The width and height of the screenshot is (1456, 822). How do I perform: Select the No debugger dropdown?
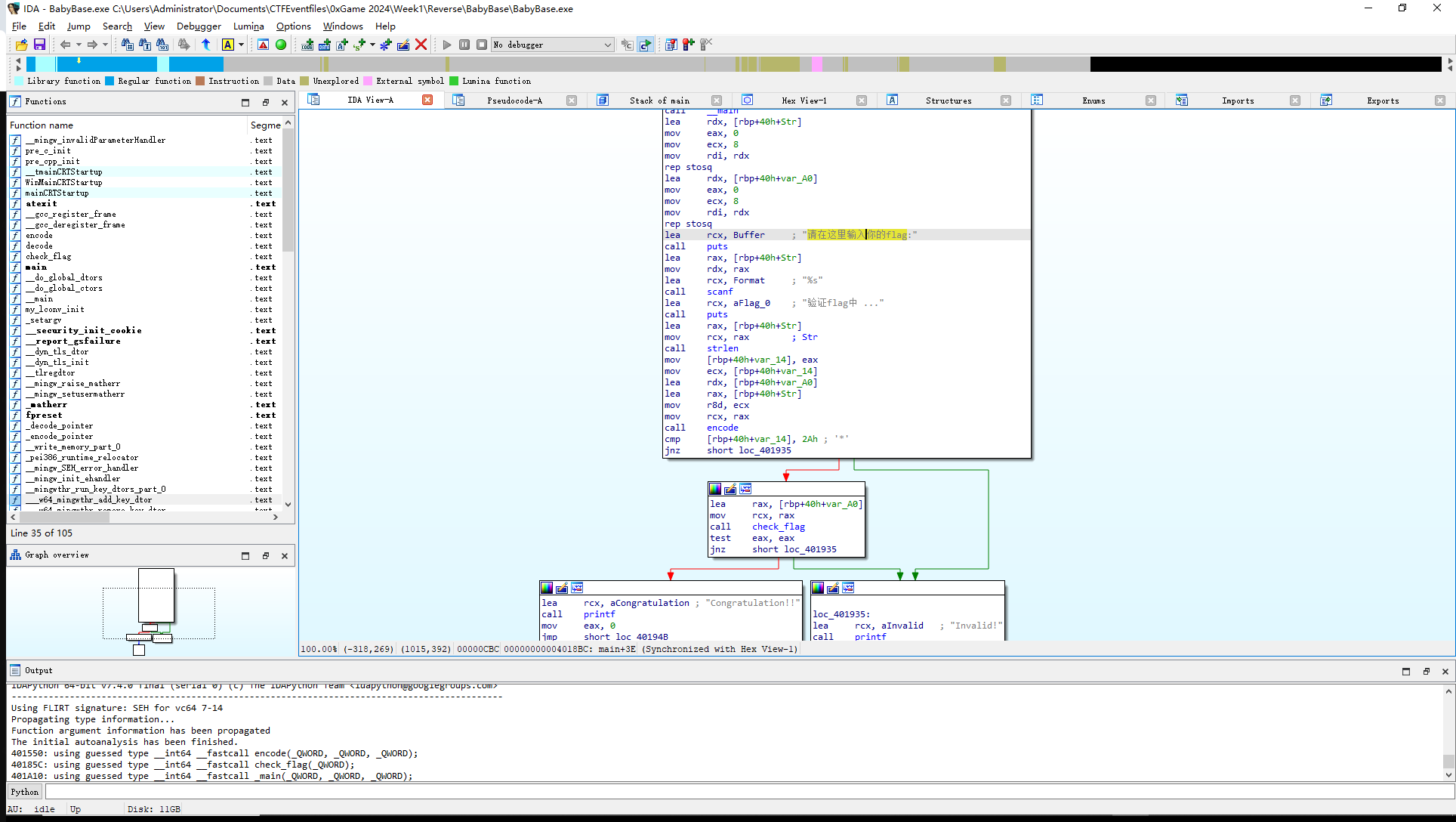point(549,44)
